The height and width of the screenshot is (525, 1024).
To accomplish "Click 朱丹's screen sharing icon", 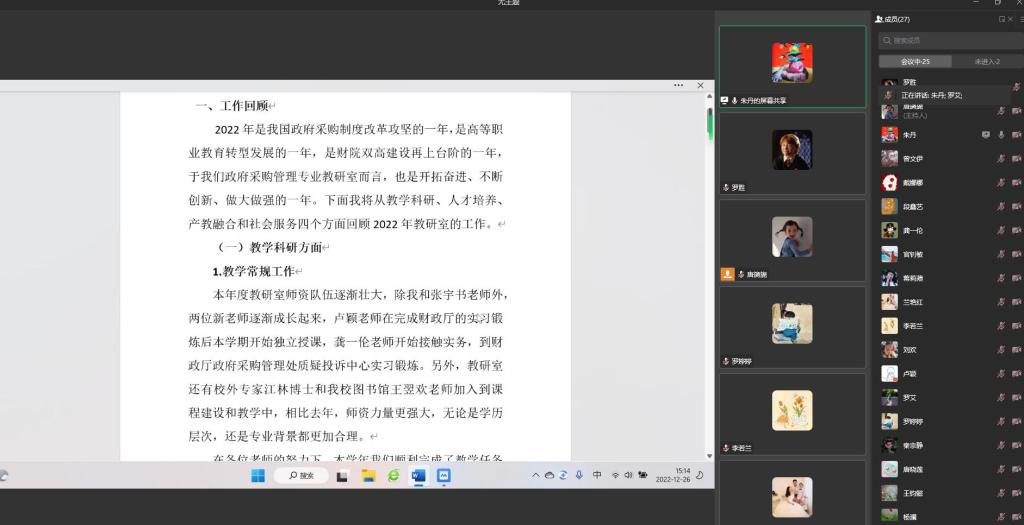I will [985, 134].
